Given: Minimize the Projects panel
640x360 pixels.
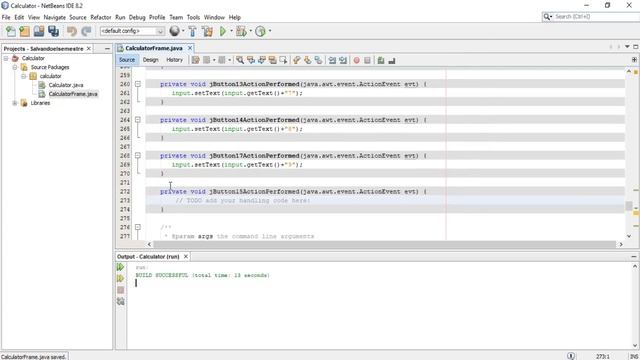Looking at the screenshot, I should pos(107,49).
